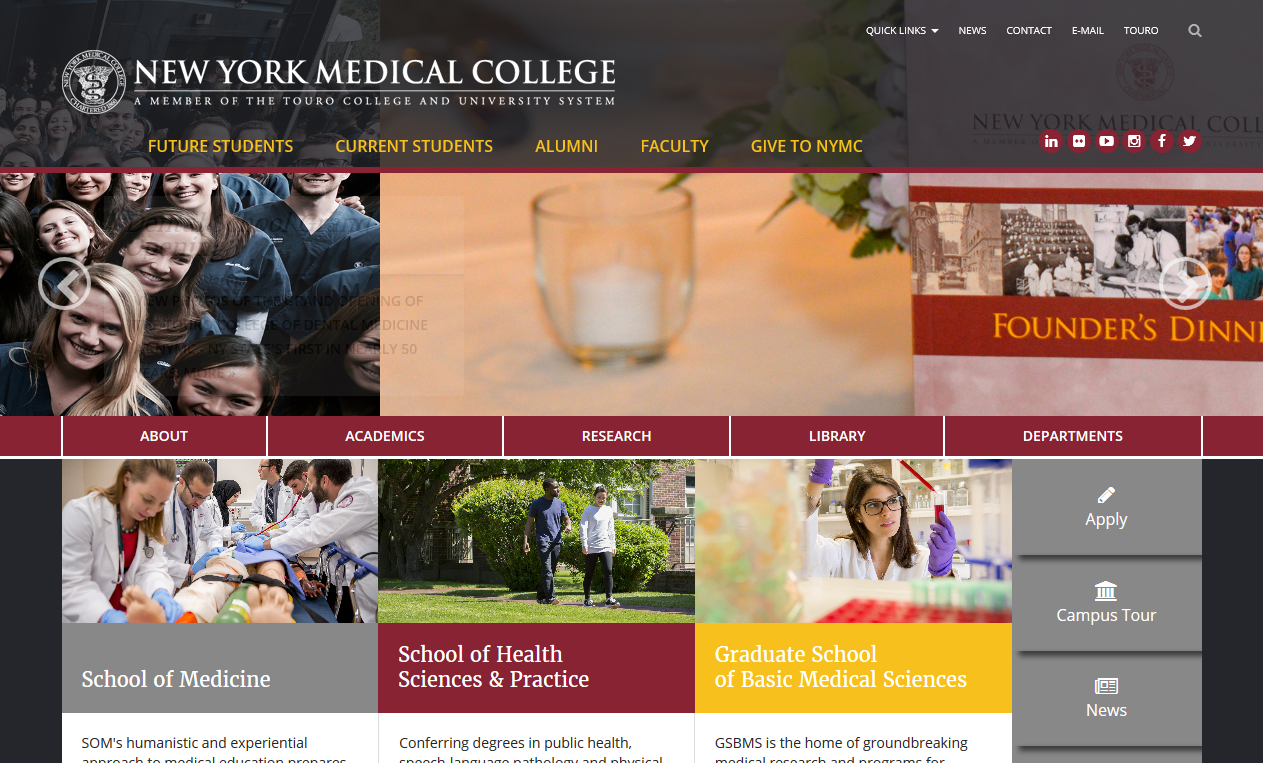Open the YouTube channel icon
The width and height of the screenshot is (1263, 763).
[1106, 141]
